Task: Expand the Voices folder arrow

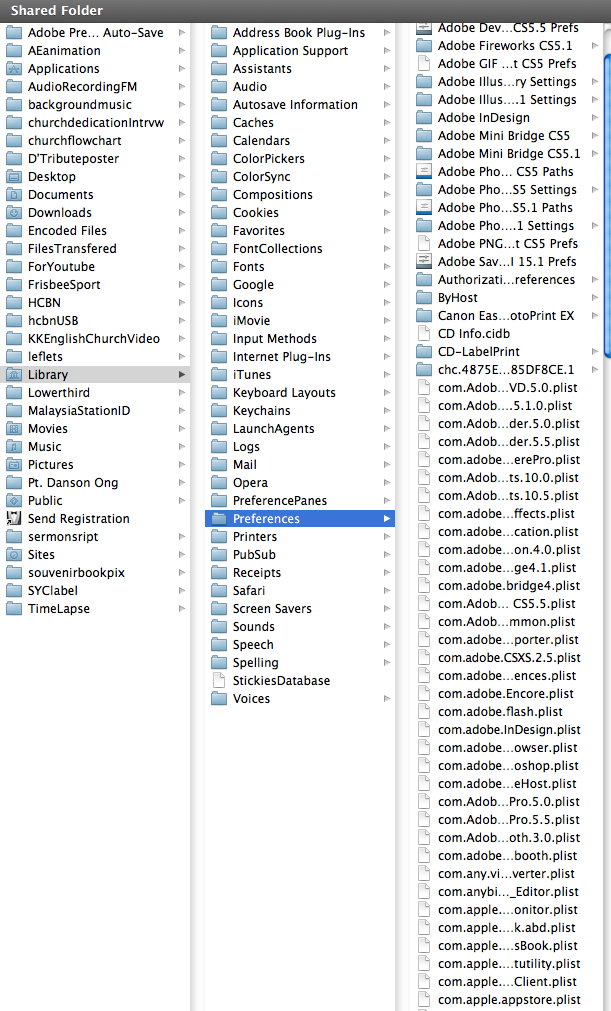Action: tap(387, 698)
